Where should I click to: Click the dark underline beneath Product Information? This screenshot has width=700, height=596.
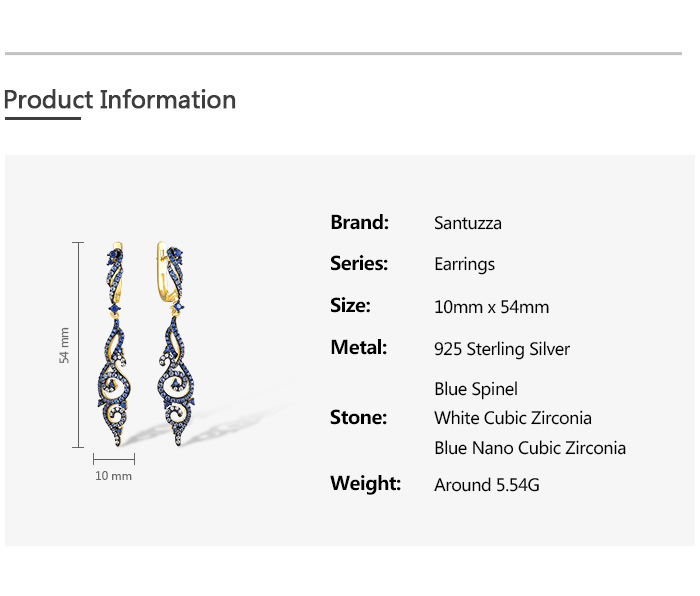(x=42, y=118)
